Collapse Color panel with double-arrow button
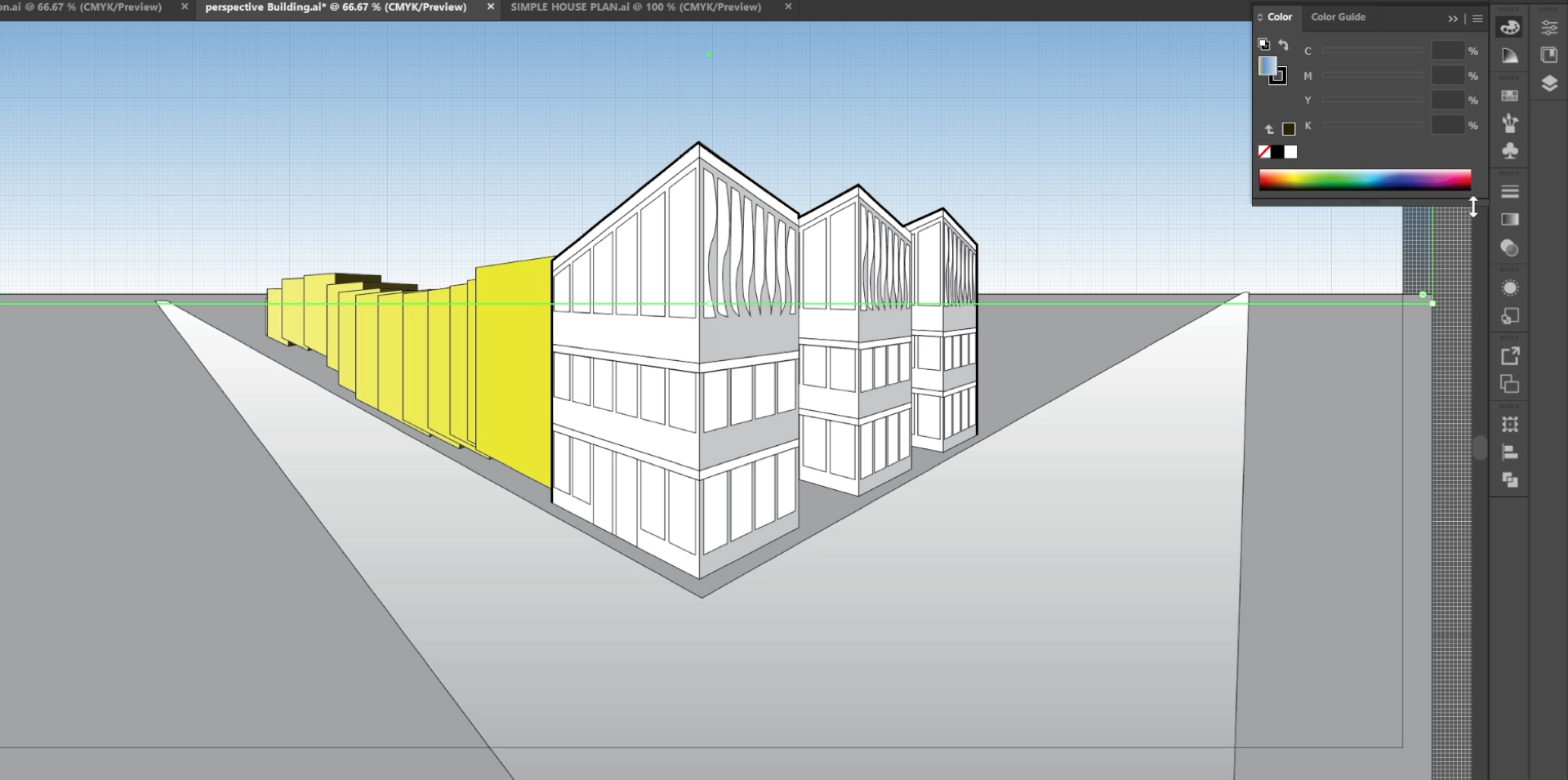The image size is (1568, 780). (1453, 18)
